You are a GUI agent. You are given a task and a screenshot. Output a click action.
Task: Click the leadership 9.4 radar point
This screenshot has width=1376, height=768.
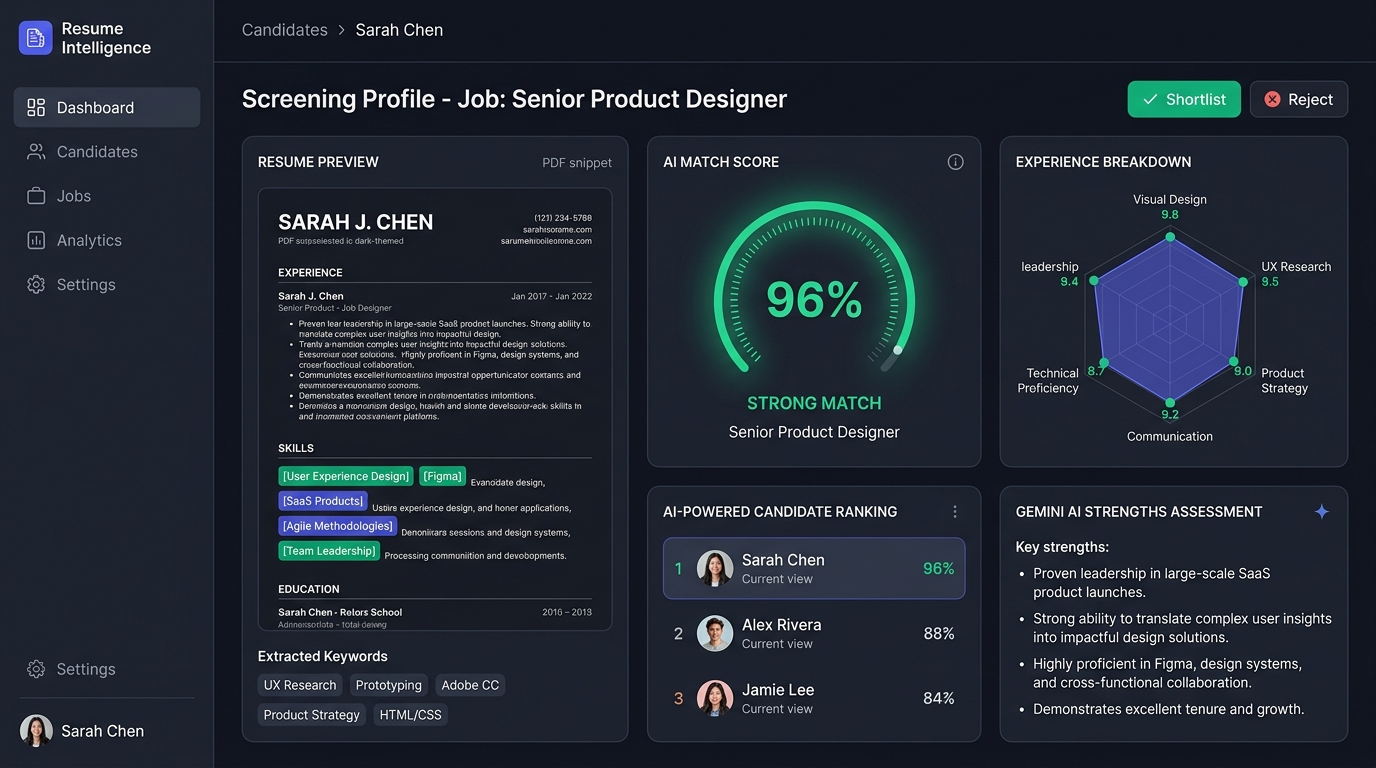1094,282
